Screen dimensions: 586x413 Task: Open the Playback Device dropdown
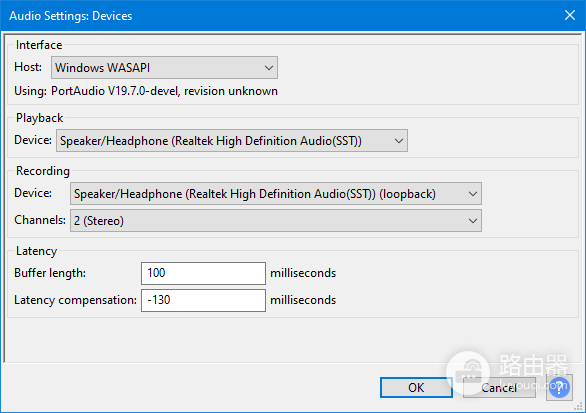pos(232,141)
